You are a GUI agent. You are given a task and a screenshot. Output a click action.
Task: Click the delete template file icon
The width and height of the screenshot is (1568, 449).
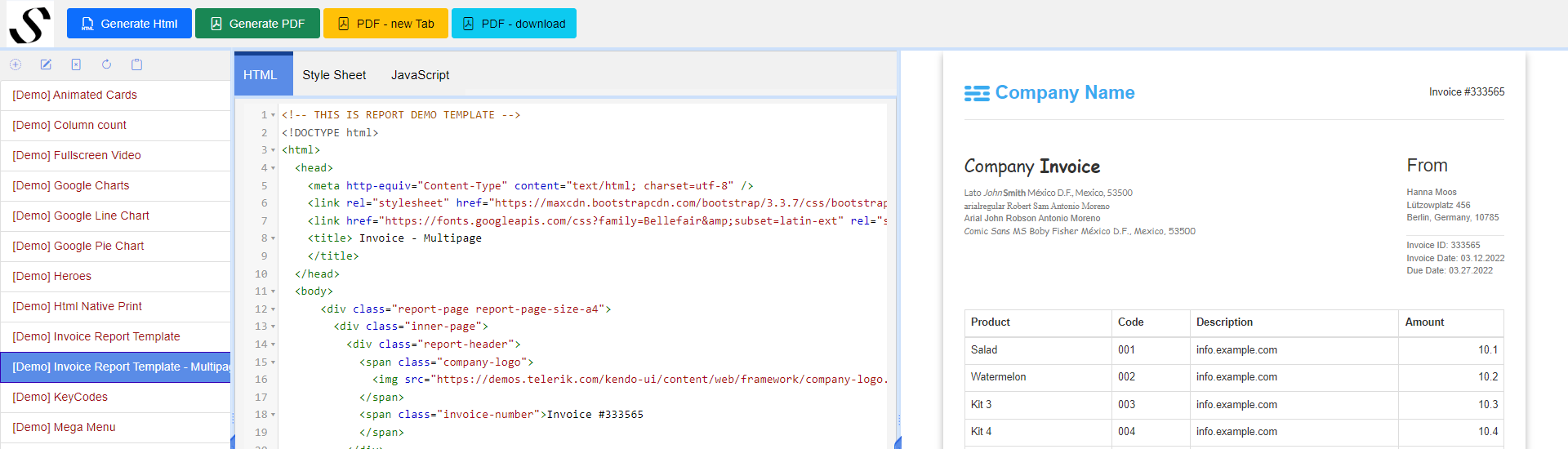click(76, 64)
